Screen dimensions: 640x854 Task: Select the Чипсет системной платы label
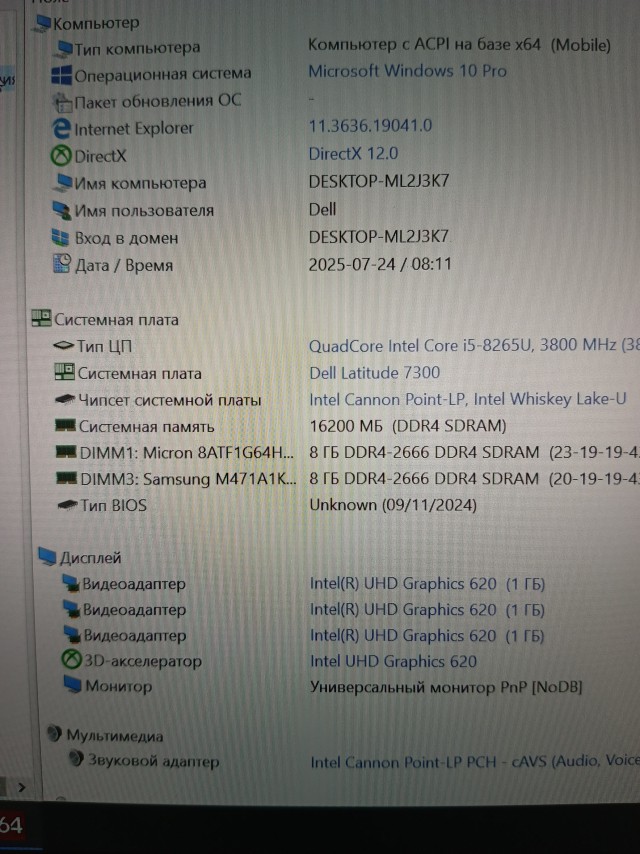(170, 400)
